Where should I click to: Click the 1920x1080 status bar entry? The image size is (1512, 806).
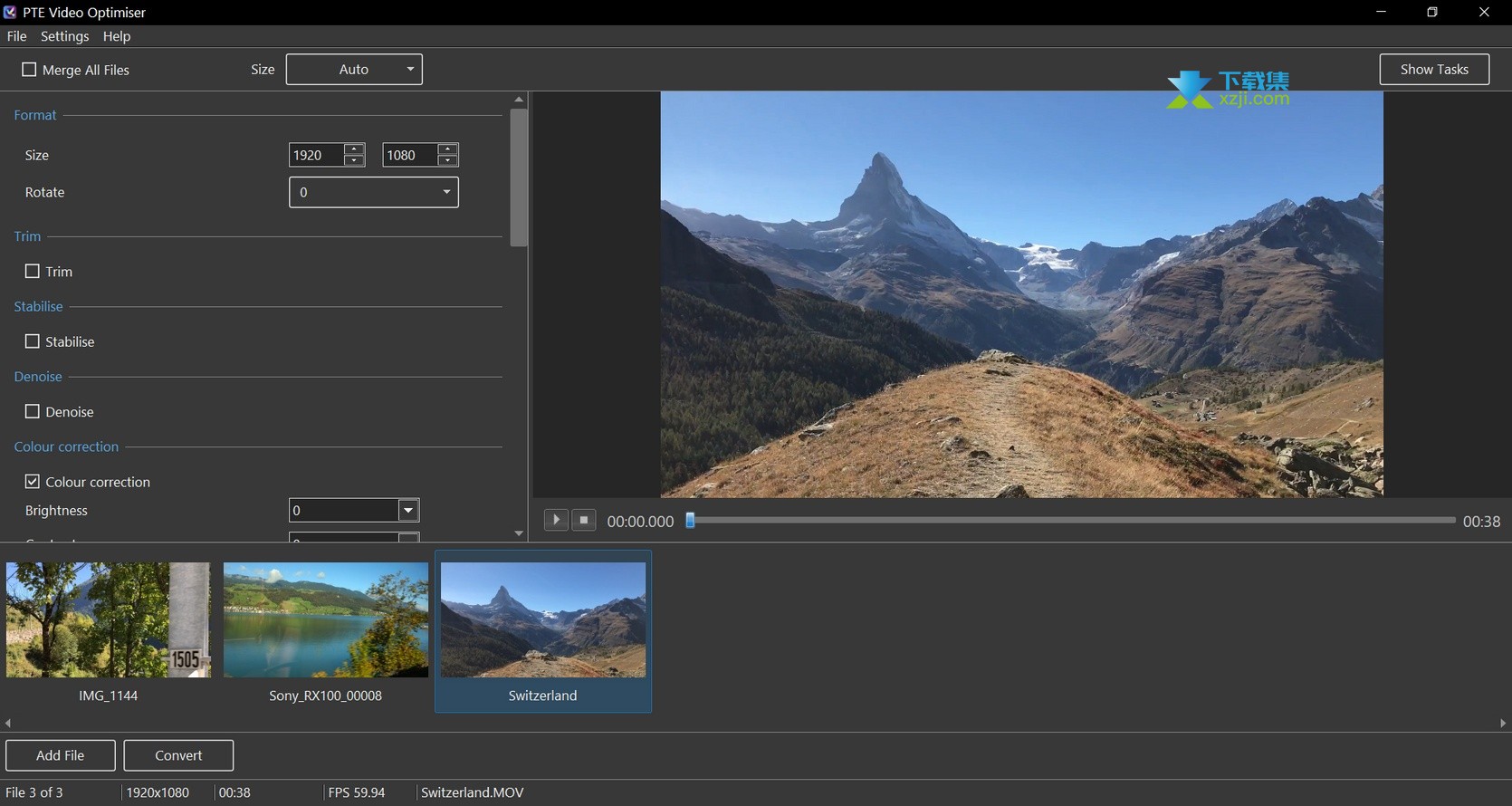coord(158,792)
